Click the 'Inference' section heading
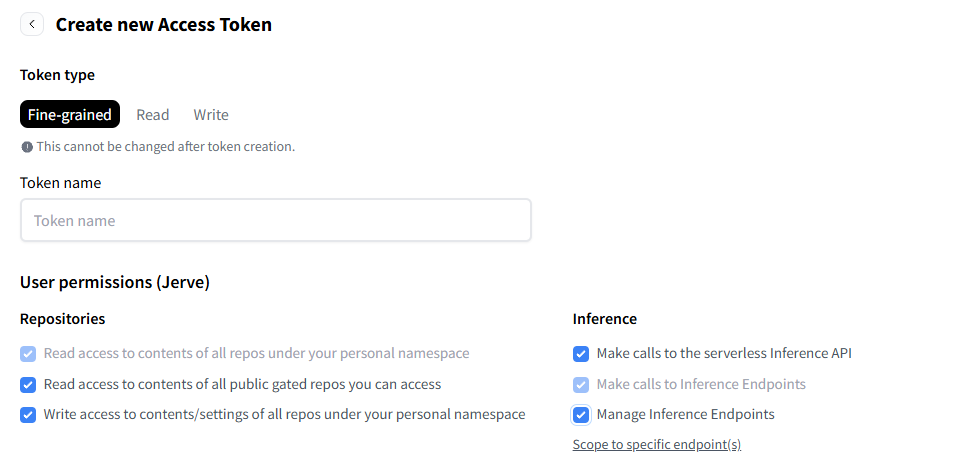The image size is (974, 462). (604, 319)
